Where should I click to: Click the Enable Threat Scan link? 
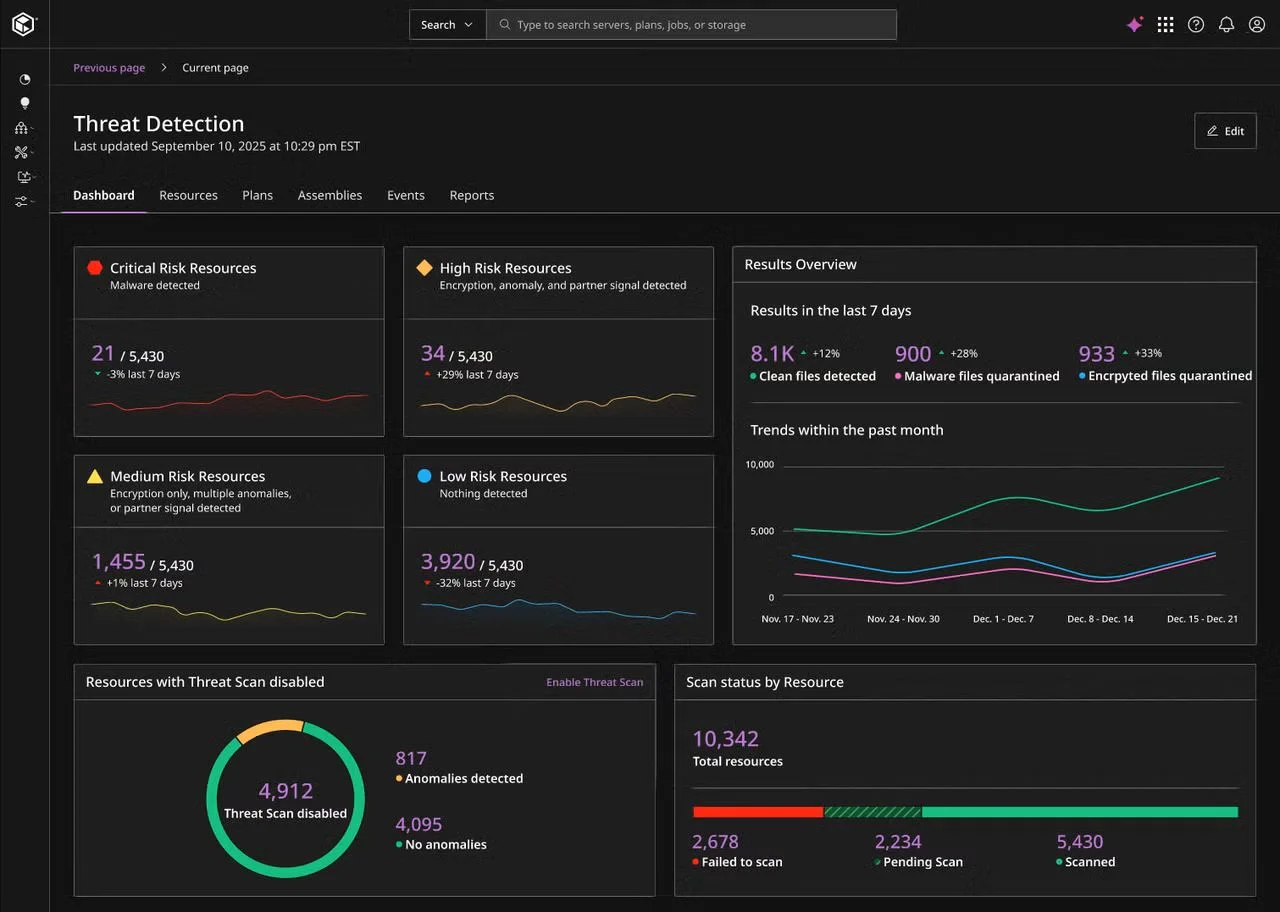(x=595, y=682)
